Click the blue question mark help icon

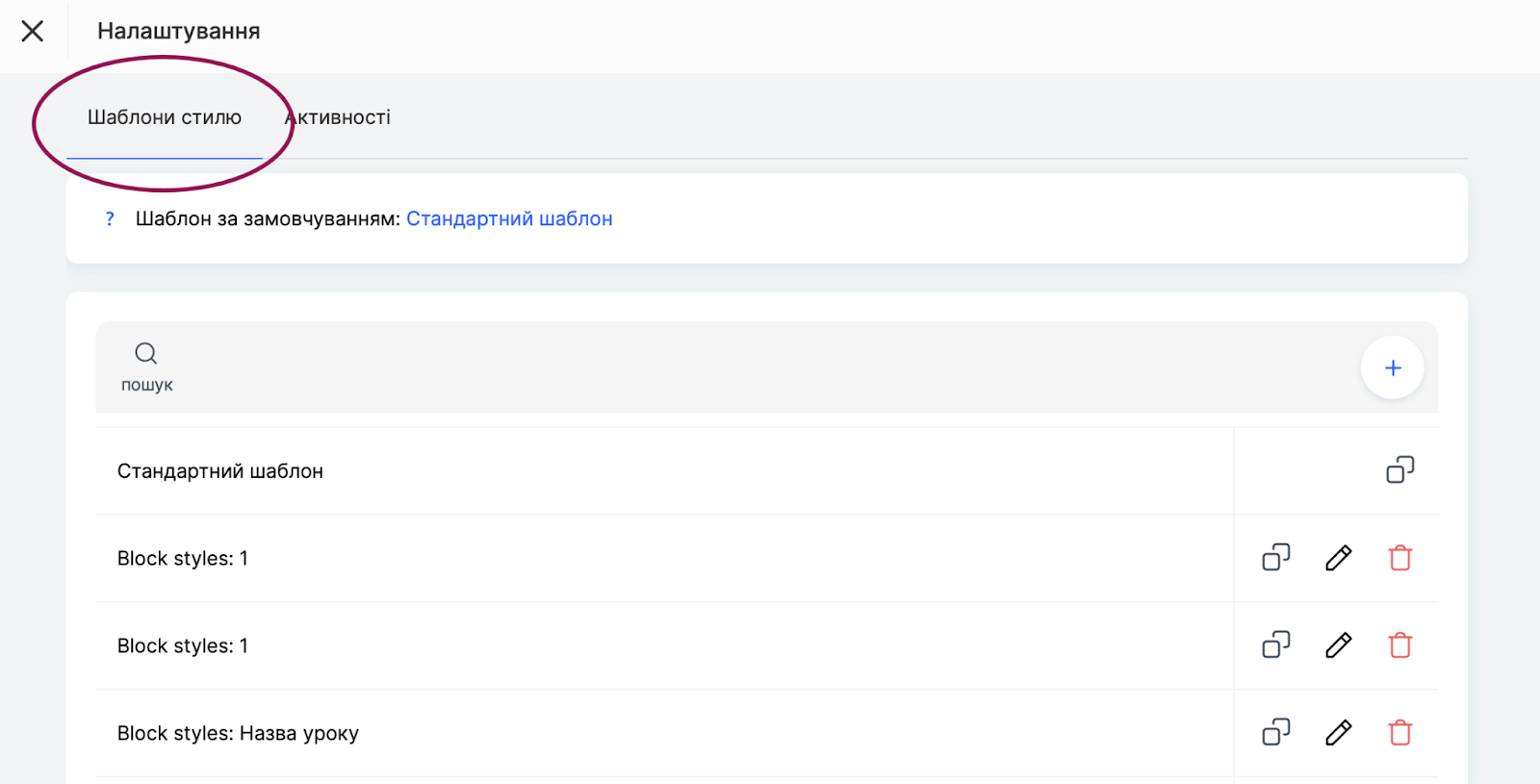[110, 219]
